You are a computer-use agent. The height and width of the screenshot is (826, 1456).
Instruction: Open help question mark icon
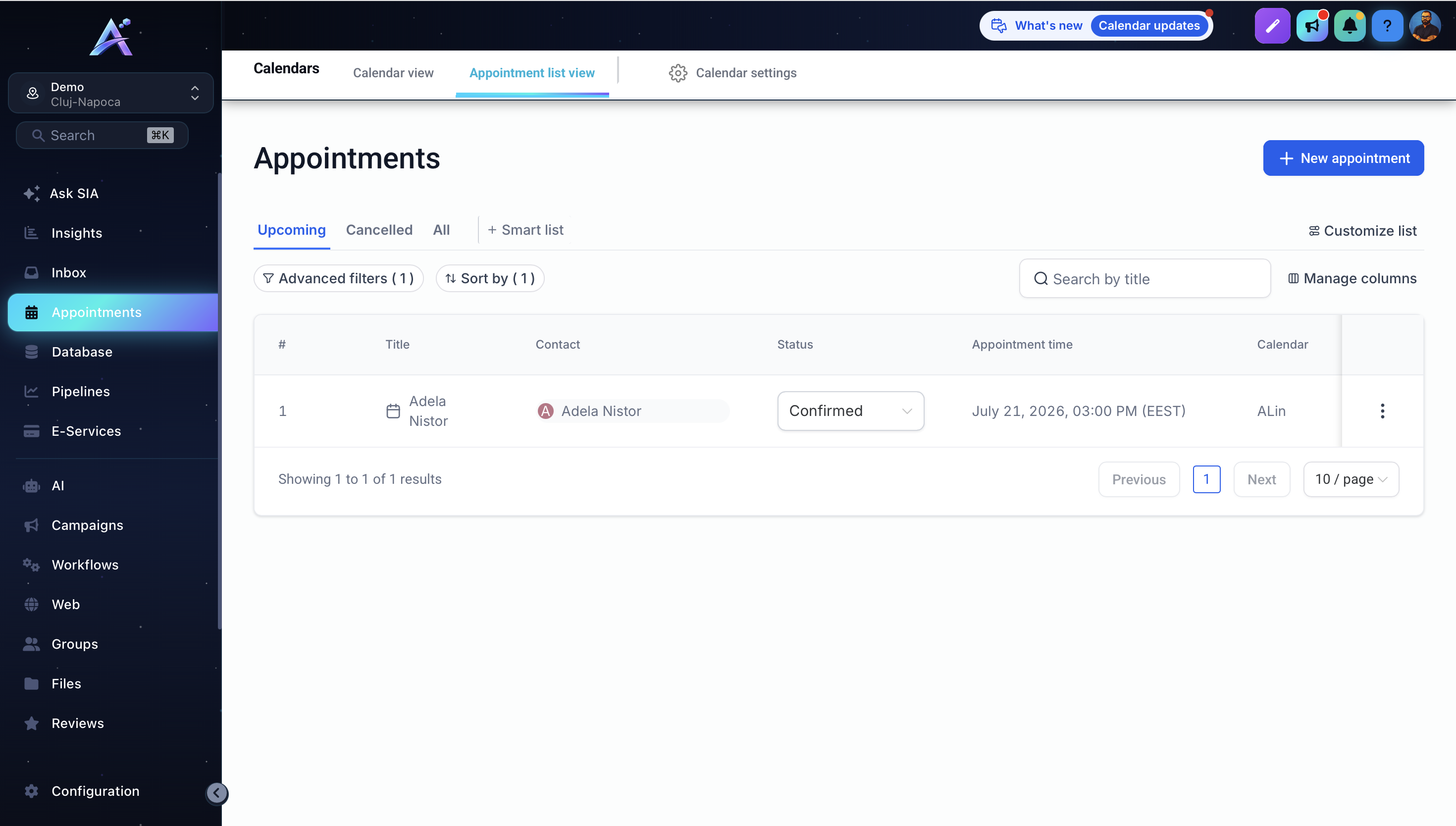click(x=1387, y=26)
